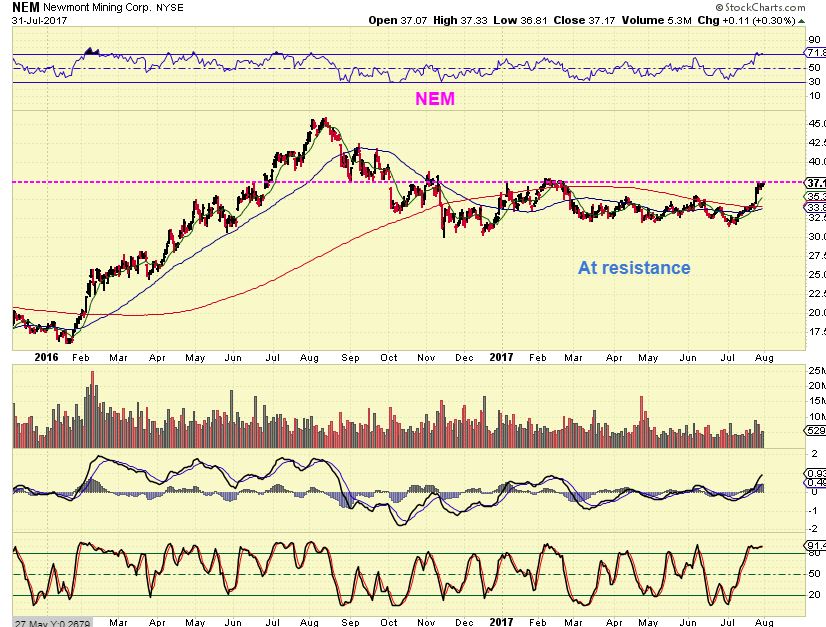Click the stochastic axis label 20
Viewport: 826px width, 627px height.
pyautogui.click(x=814, y=594)
